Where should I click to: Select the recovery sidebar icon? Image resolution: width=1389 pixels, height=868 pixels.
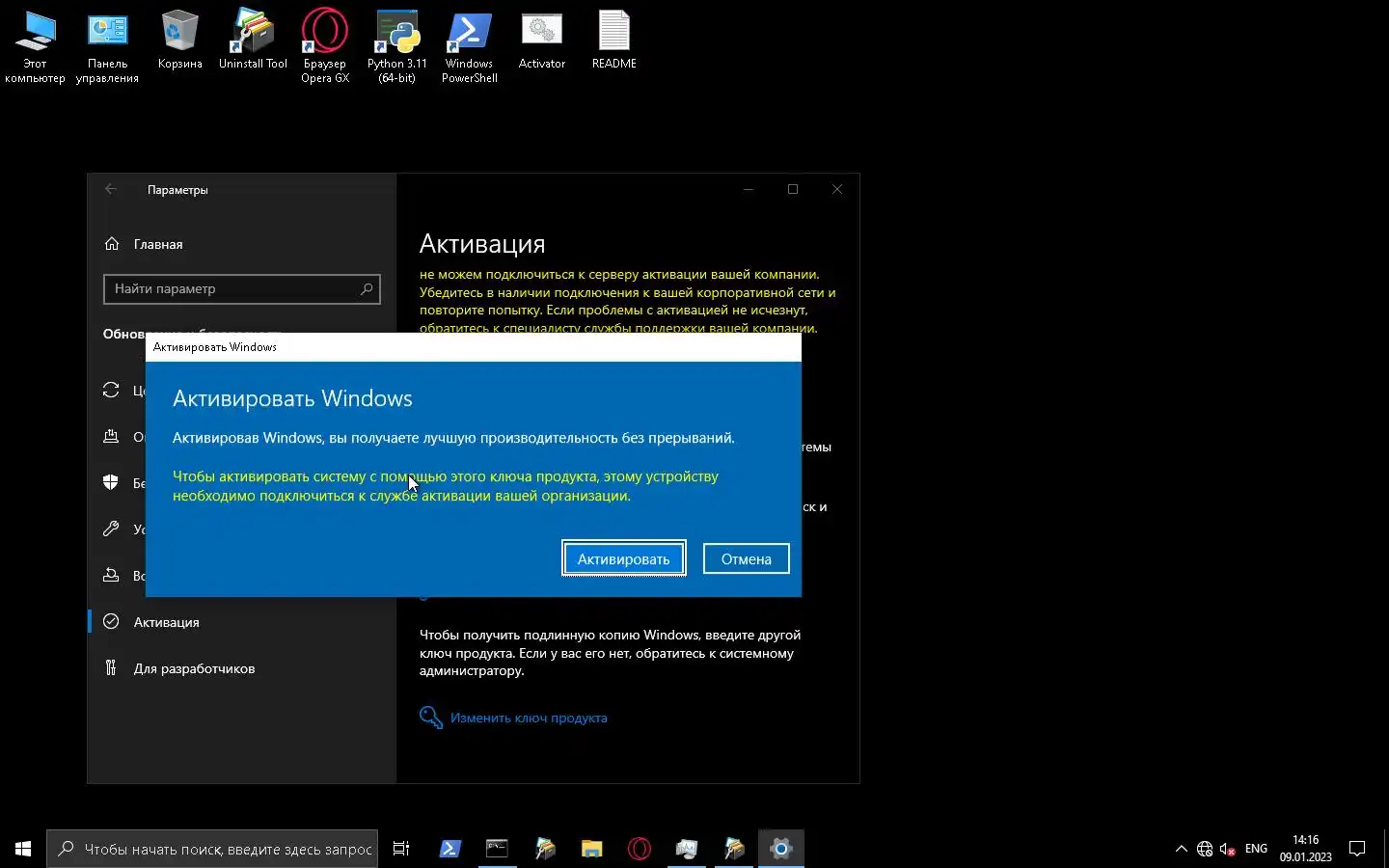click(111, 575)
